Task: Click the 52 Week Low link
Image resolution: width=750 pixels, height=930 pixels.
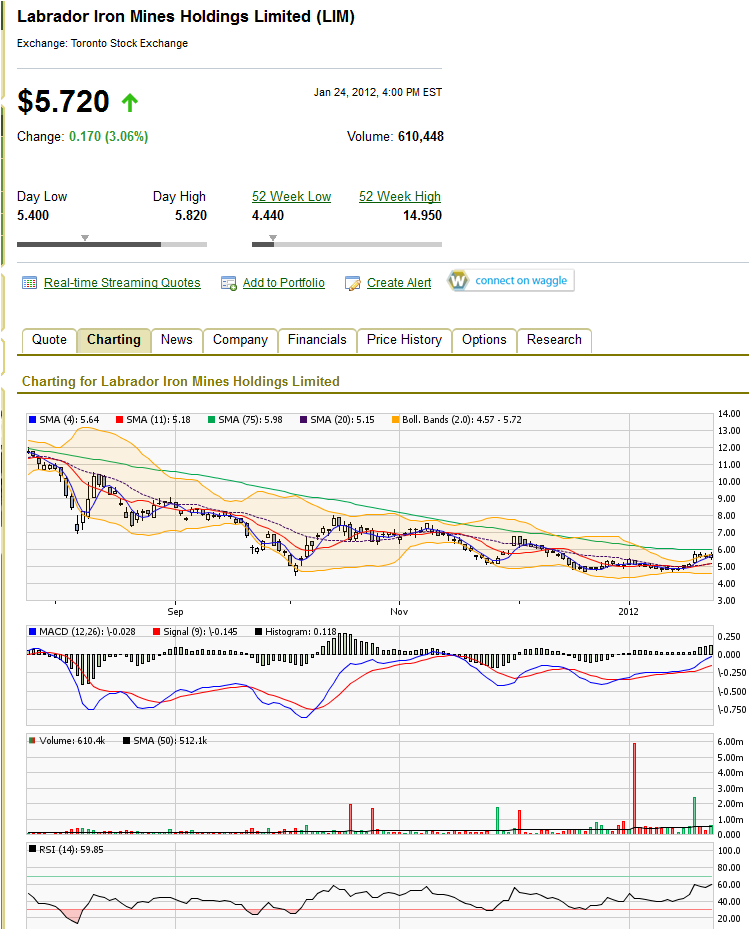Action: (291, 197)
